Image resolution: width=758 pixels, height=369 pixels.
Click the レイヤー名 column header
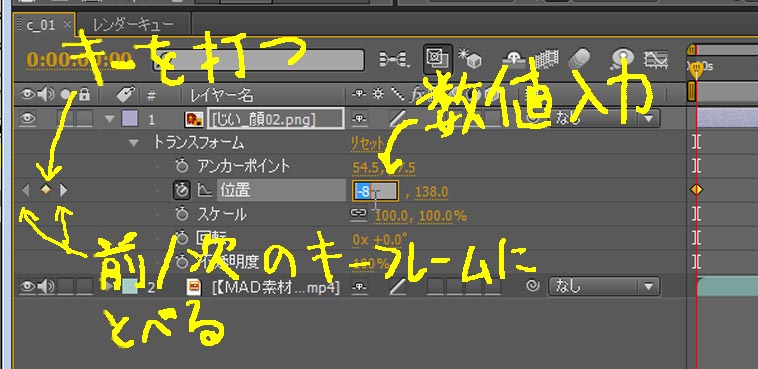(221, 95)
